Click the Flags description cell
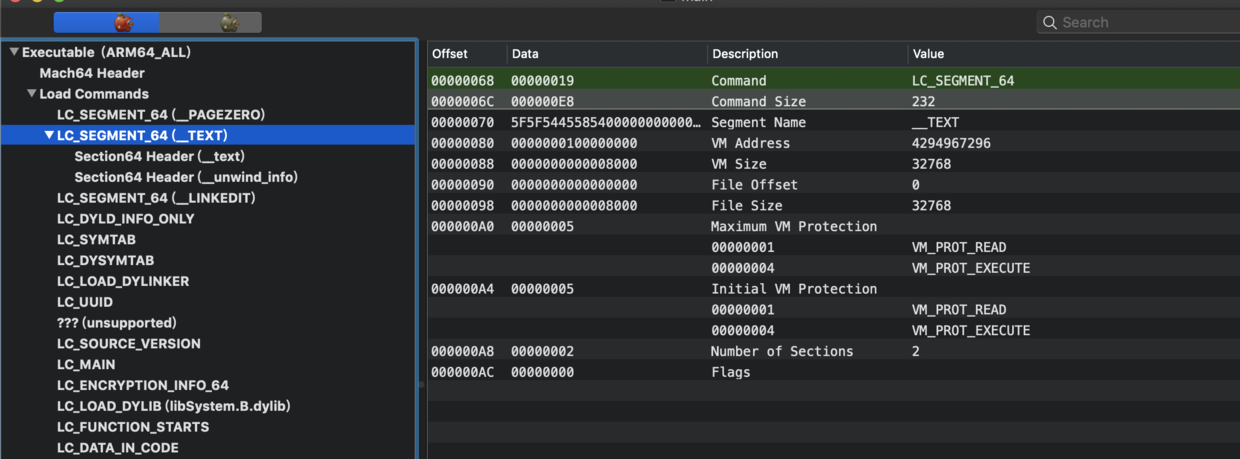The width and height of the screenshot is (1240, 459). point(730,372)
